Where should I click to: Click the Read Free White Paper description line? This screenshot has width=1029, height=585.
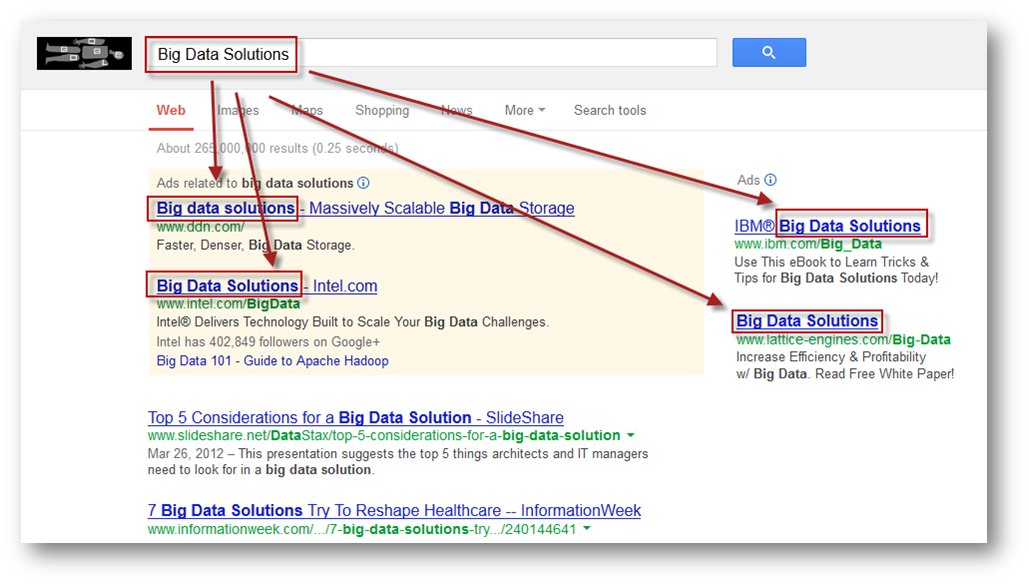845,374
